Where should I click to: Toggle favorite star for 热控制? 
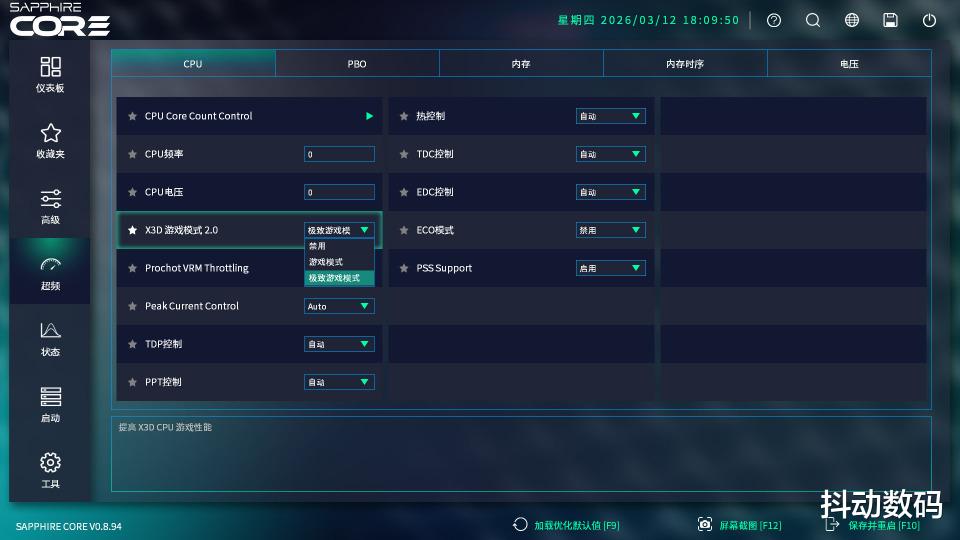point(404,116)
